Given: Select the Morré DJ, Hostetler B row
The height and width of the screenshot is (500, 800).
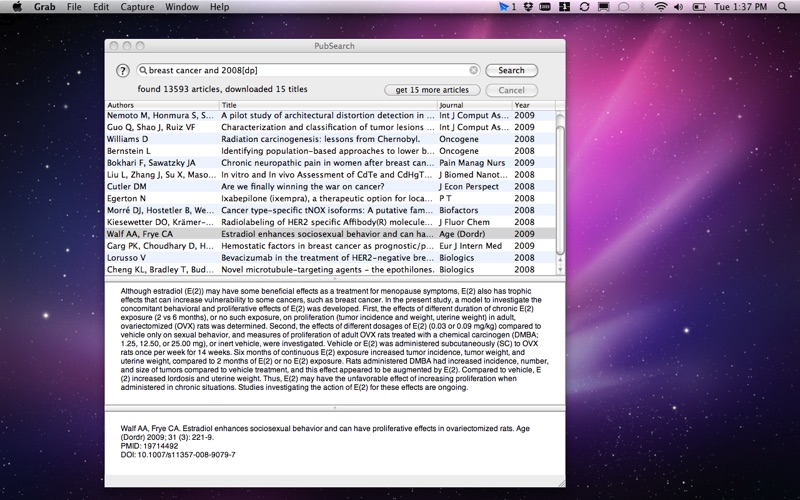Looking at the screenshot, I should 330,210.
